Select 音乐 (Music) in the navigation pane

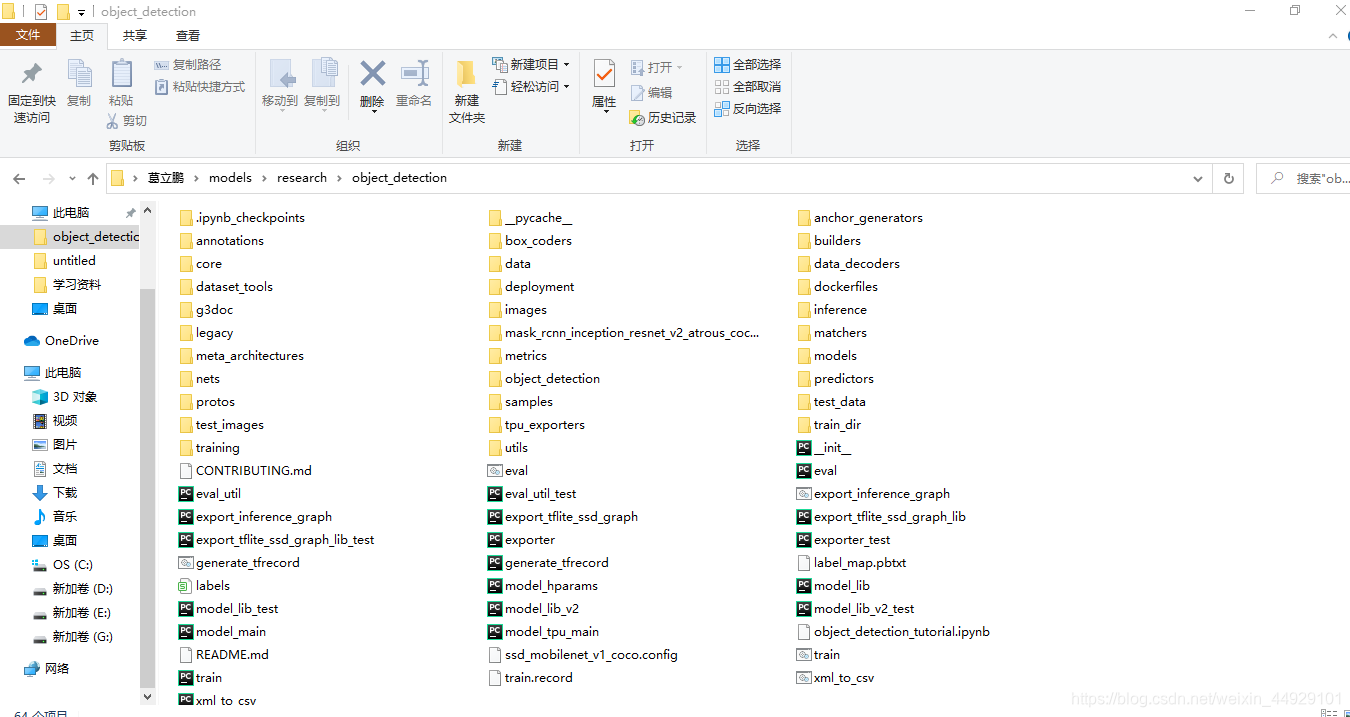pyautogui.click(x=65, y=517)
